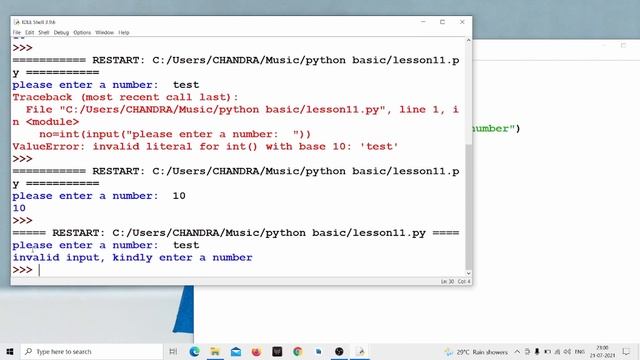Click the battery tray icon
This screenshot has height=360, width=640.
547,351
